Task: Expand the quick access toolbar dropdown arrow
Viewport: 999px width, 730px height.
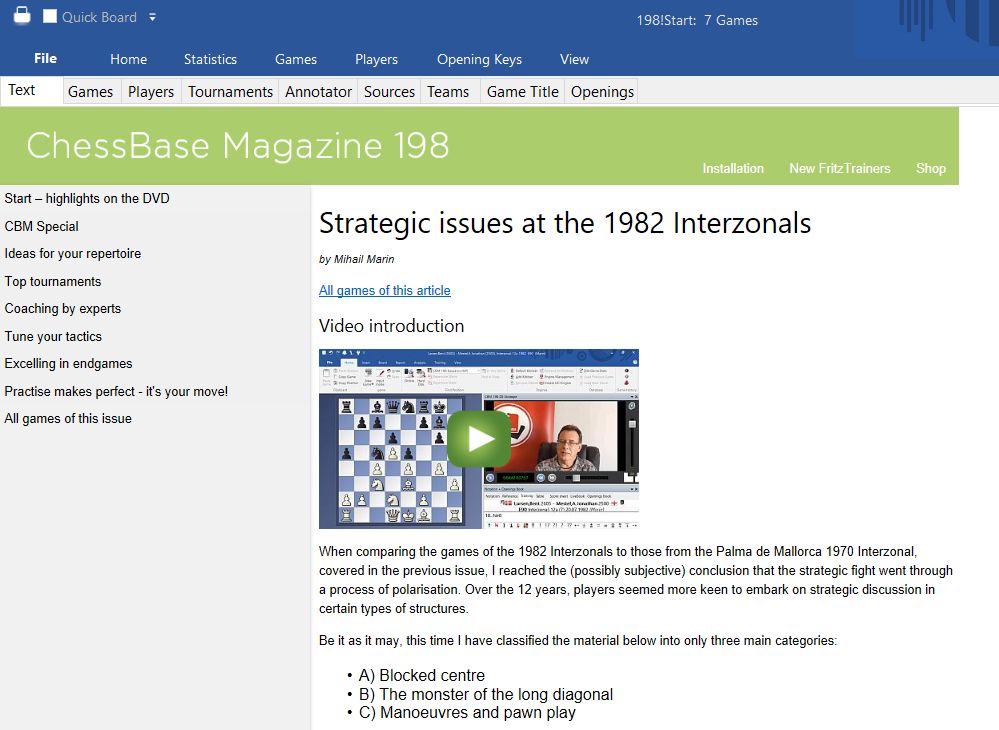Action: (152, 17)
